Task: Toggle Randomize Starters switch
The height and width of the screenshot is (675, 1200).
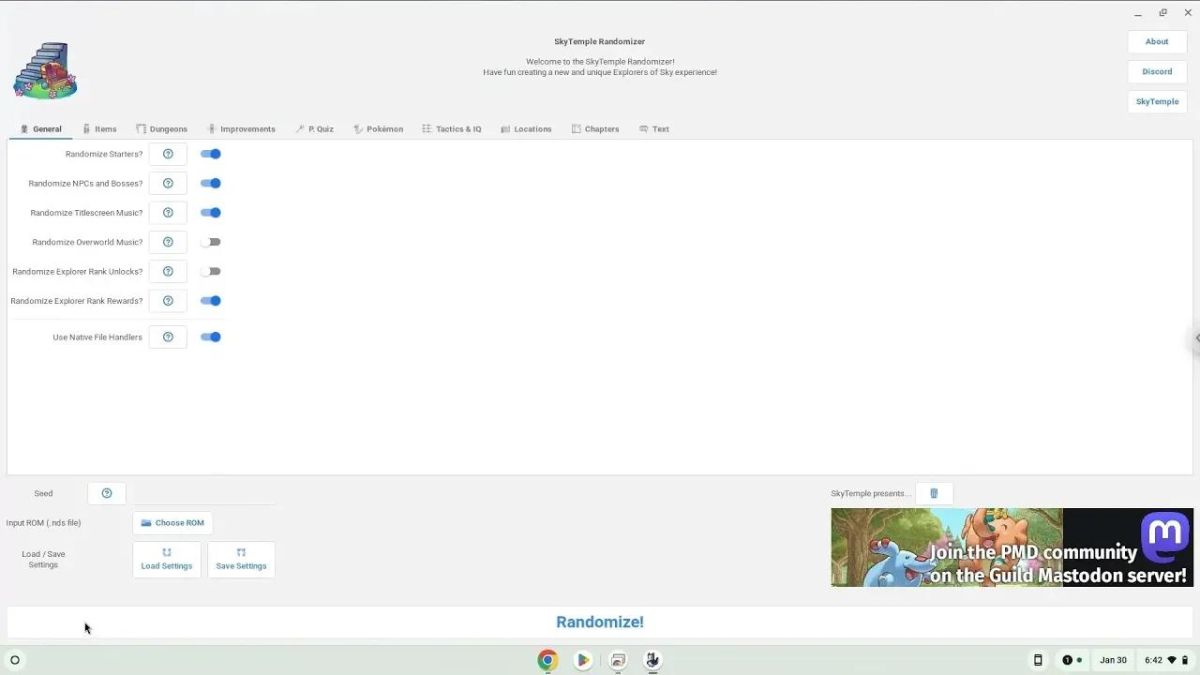Action: (x=210, y=154)
